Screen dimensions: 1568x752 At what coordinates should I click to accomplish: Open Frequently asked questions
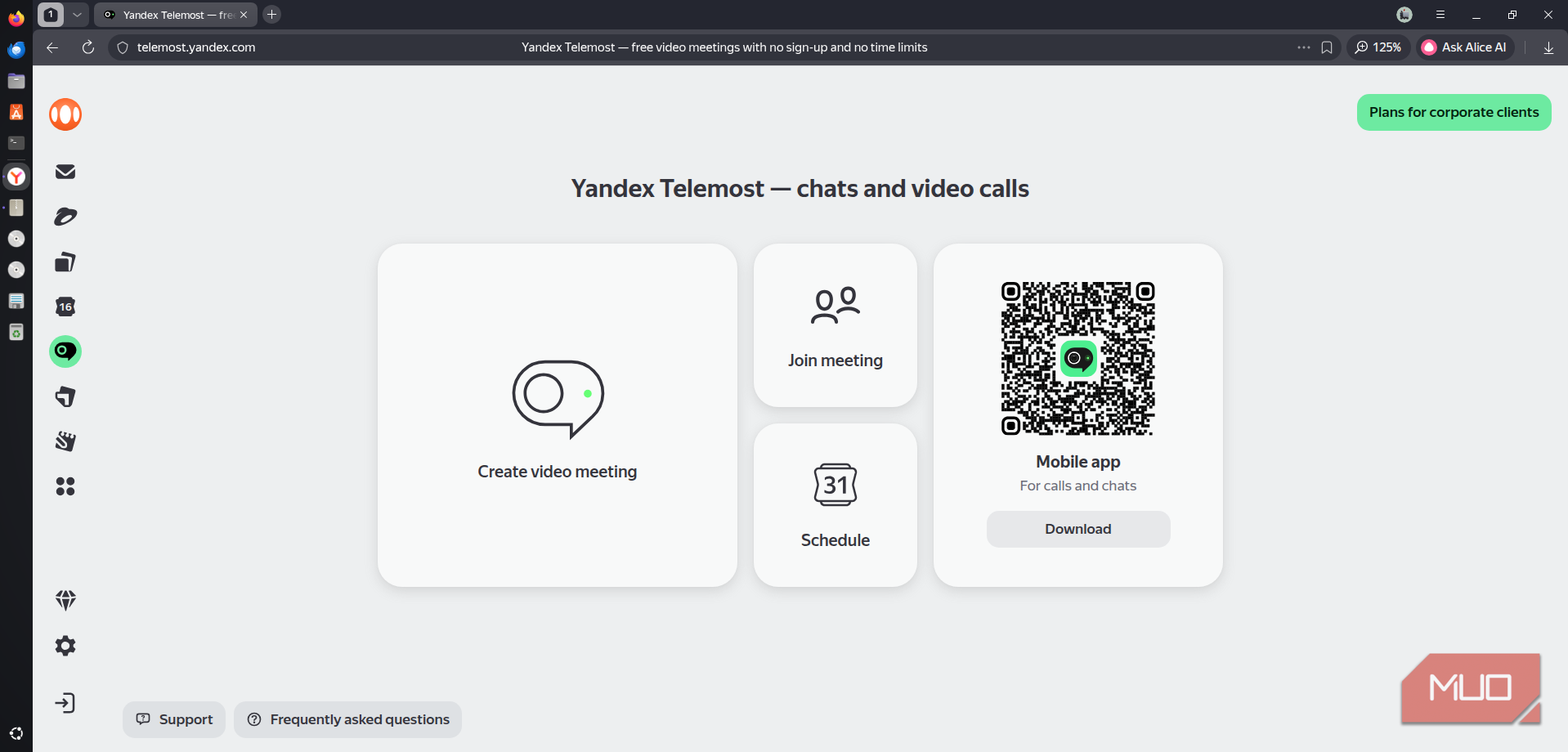pos(347,719)
